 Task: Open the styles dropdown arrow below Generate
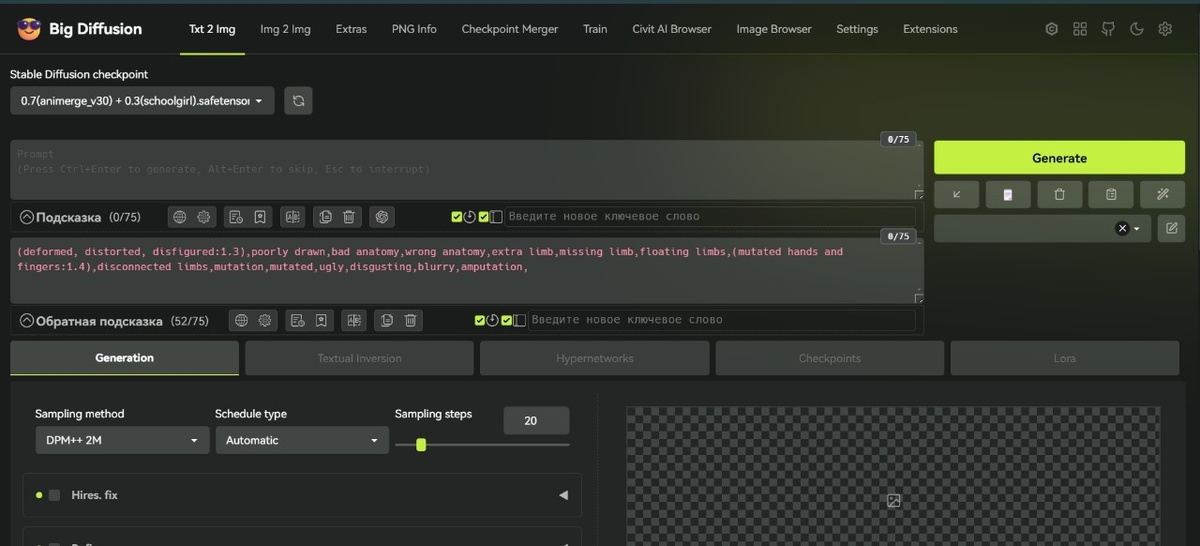coord(1137,229)
